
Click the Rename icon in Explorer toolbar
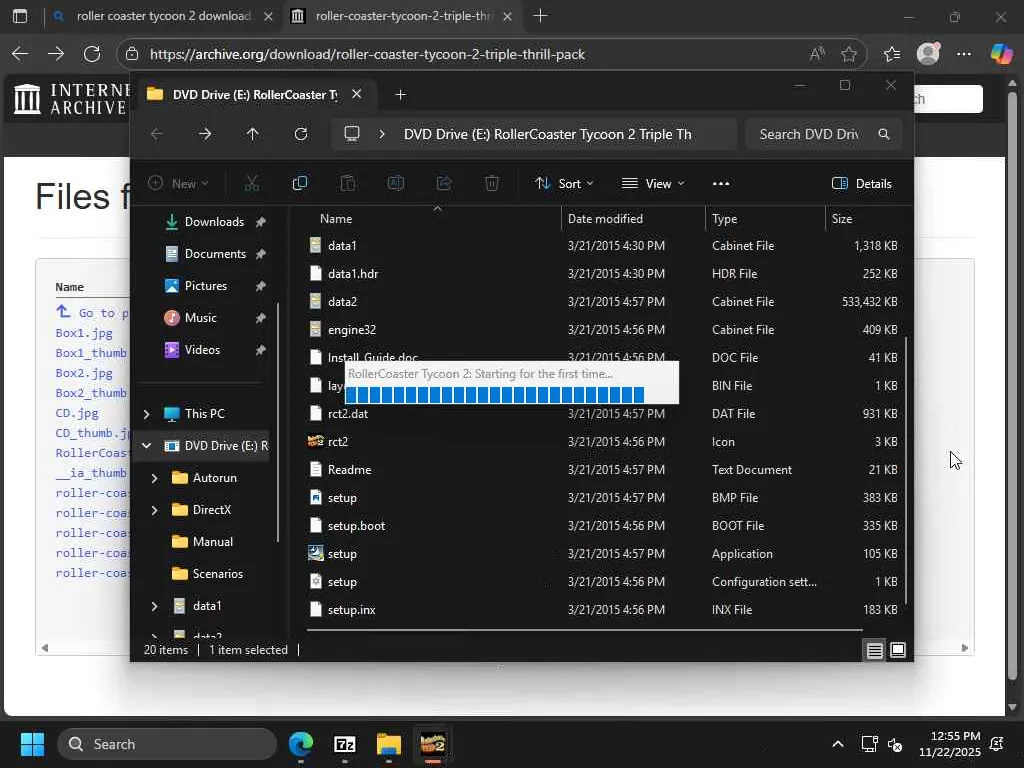pos(396,184)
